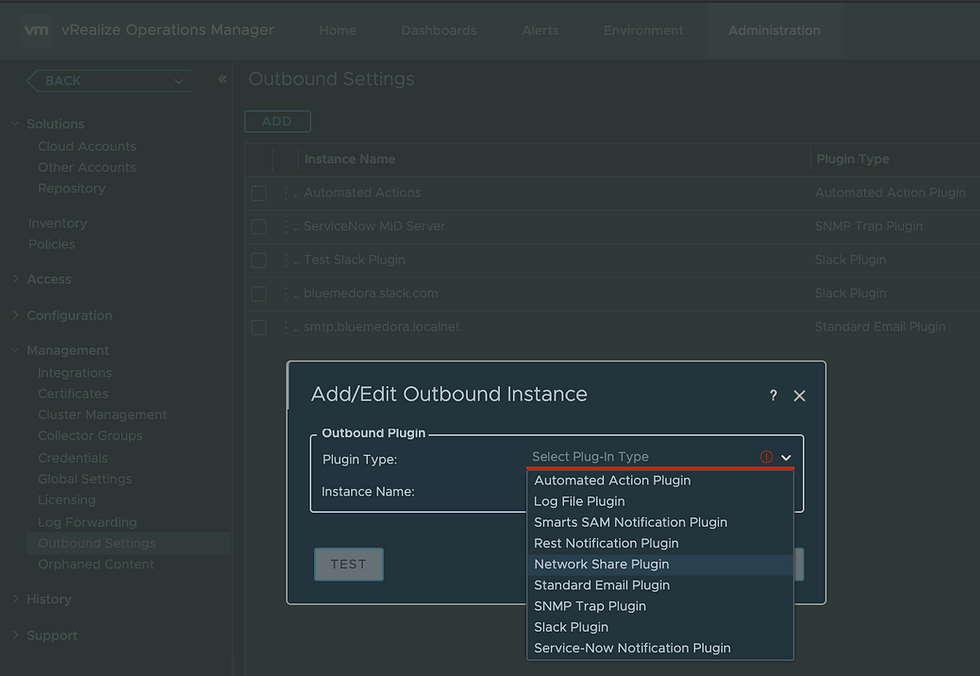Open Certificates in sidebar
The image size is (980, 676).
tap(73, 394)
